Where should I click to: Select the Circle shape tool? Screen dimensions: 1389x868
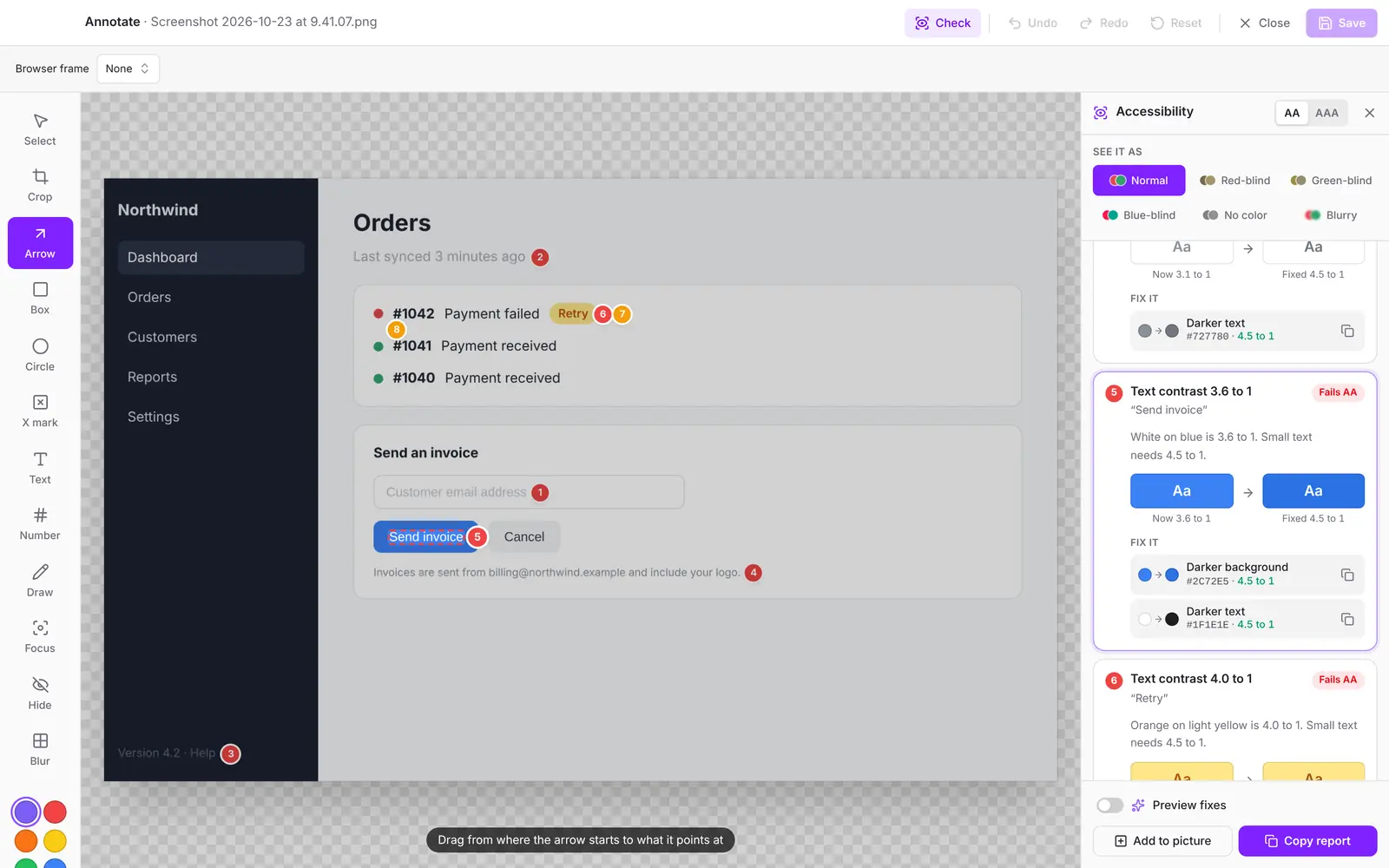pyautogui.click(x=40, y=356)
